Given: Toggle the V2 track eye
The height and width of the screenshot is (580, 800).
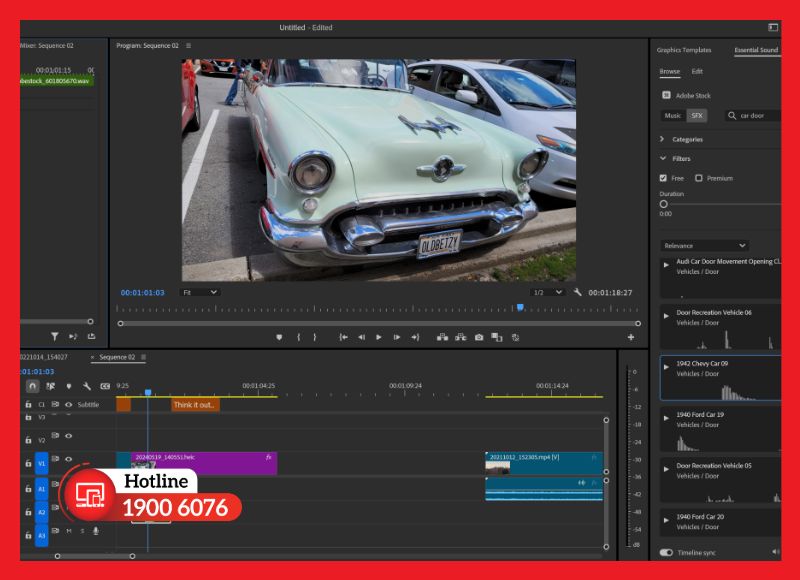Looking at the screenshot, I should pyautogui.click(x=68, y=436).
